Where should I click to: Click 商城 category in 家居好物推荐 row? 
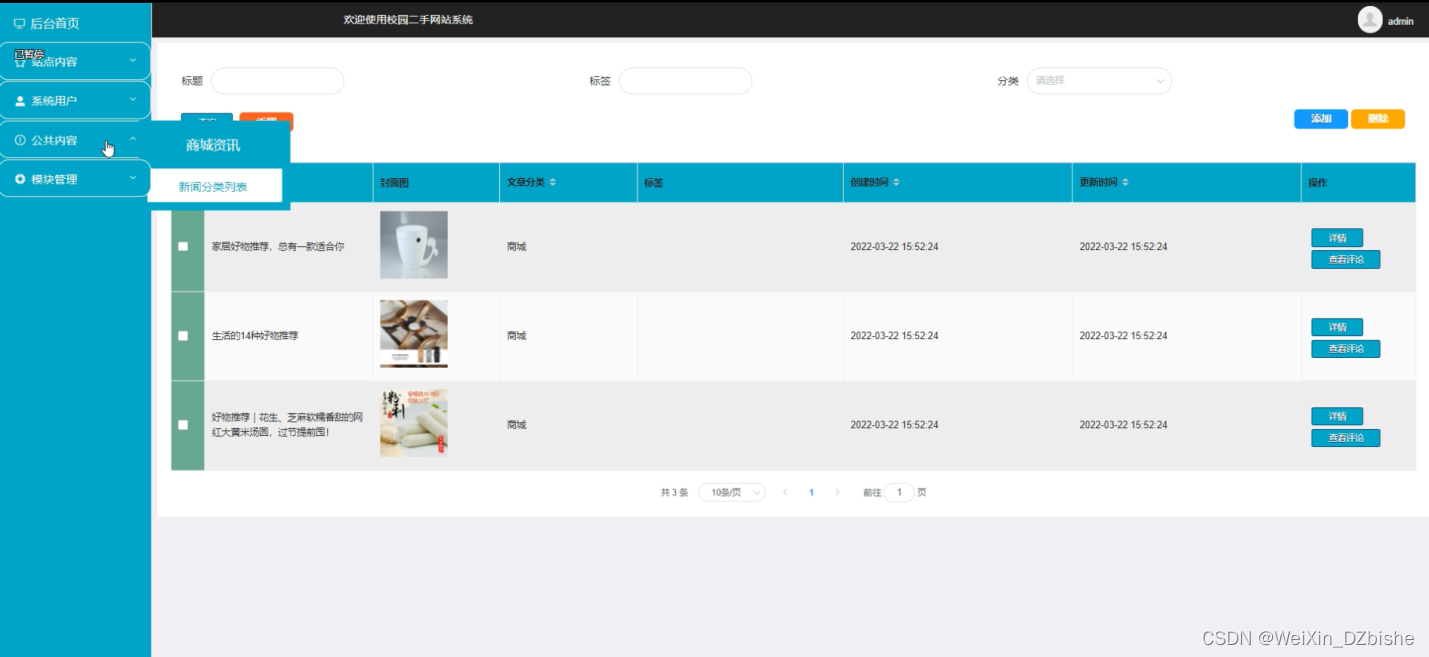tap(516, 246)
